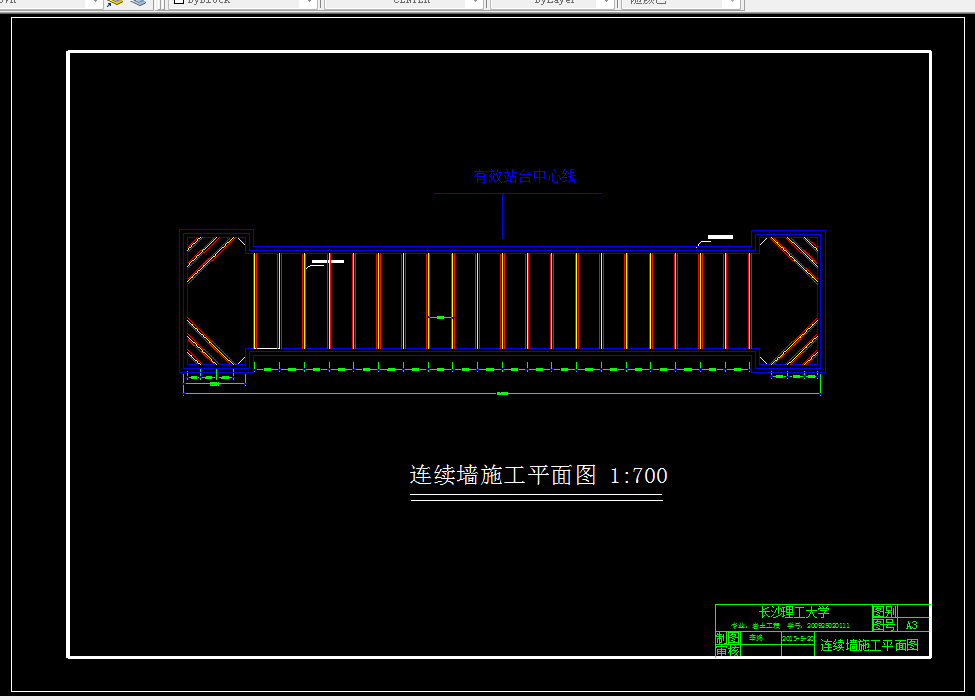Open the CENTER linetype dropdown
Viewport: 975px width, 700px height.
click(x=404, y=2)
